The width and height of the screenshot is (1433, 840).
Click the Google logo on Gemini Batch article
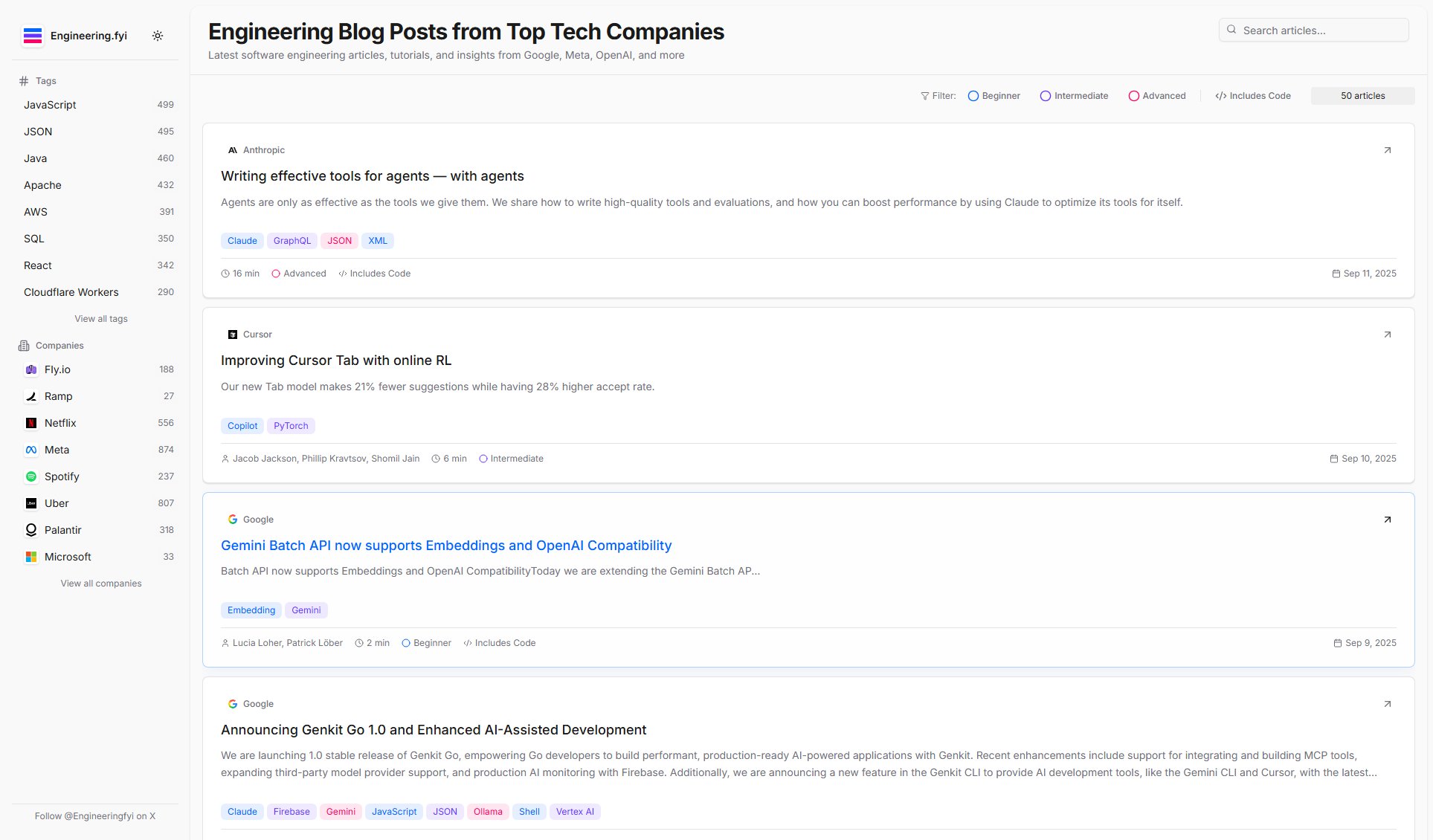tap(233, 520)
